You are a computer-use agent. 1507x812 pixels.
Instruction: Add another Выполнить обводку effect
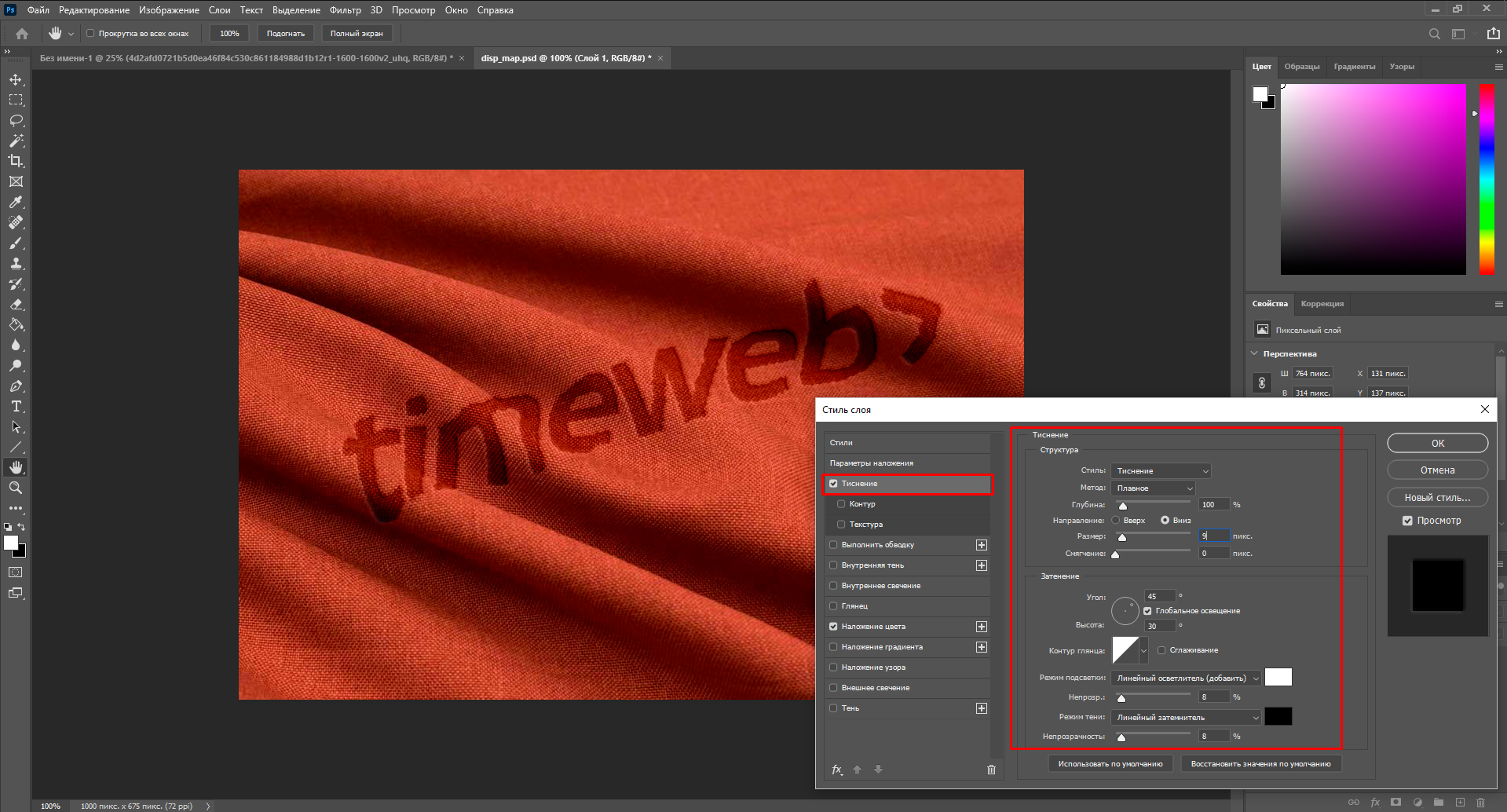point(982,545)
